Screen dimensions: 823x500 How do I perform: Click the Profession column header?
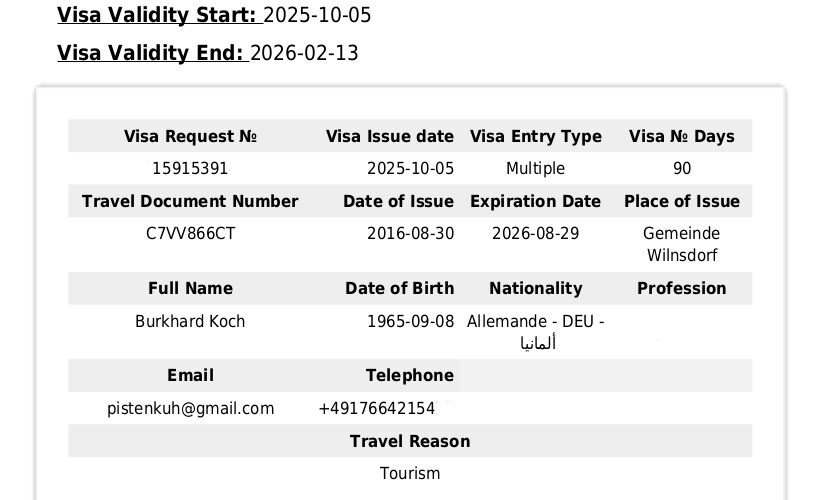pos(682,288)
